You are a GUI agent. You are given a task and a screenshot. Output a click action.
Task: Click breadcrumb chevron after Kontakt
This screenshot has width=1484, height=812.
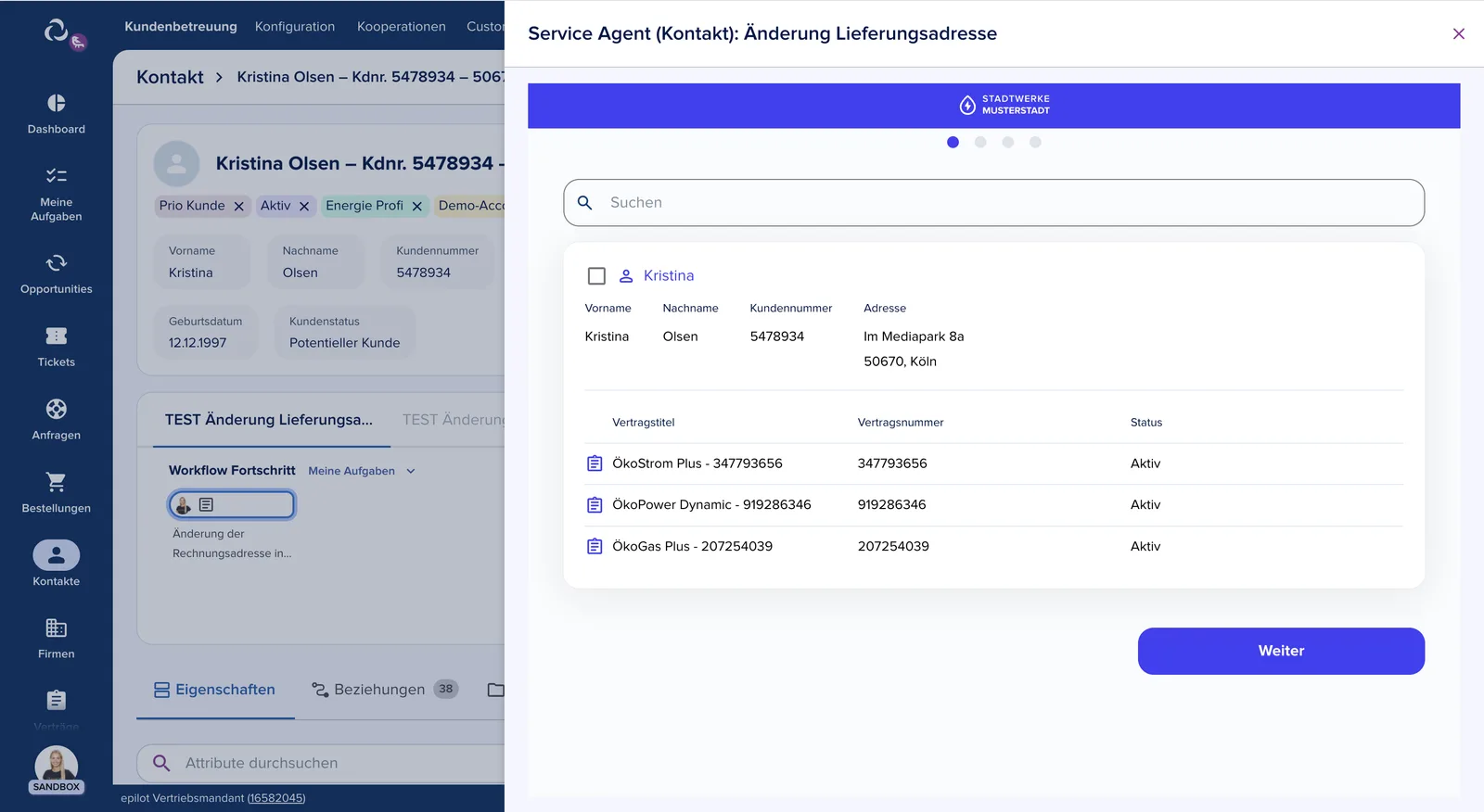click(x=219, y=77)
